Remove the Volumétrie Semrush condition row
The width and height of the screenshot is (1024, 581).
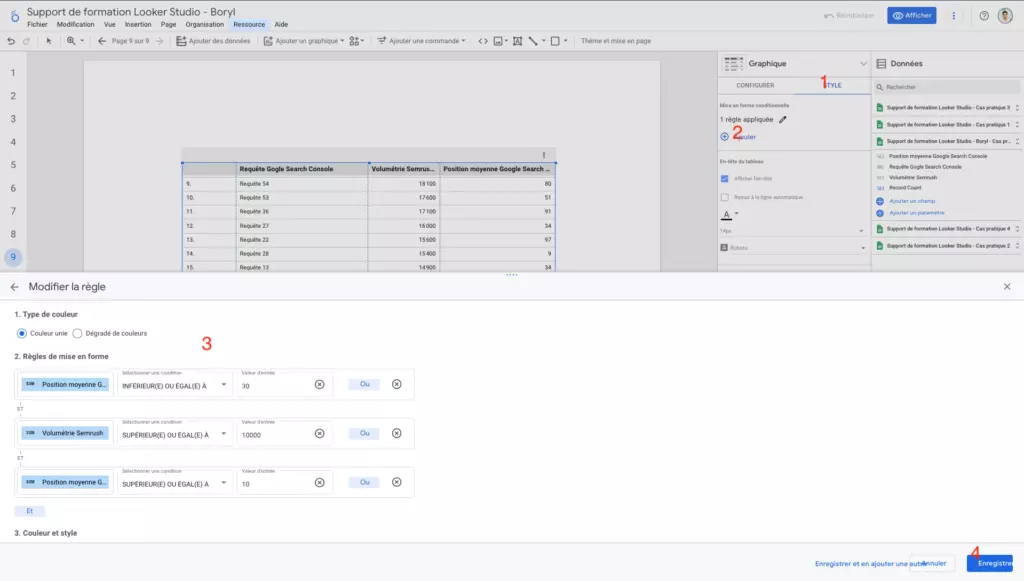click(396, 433)
